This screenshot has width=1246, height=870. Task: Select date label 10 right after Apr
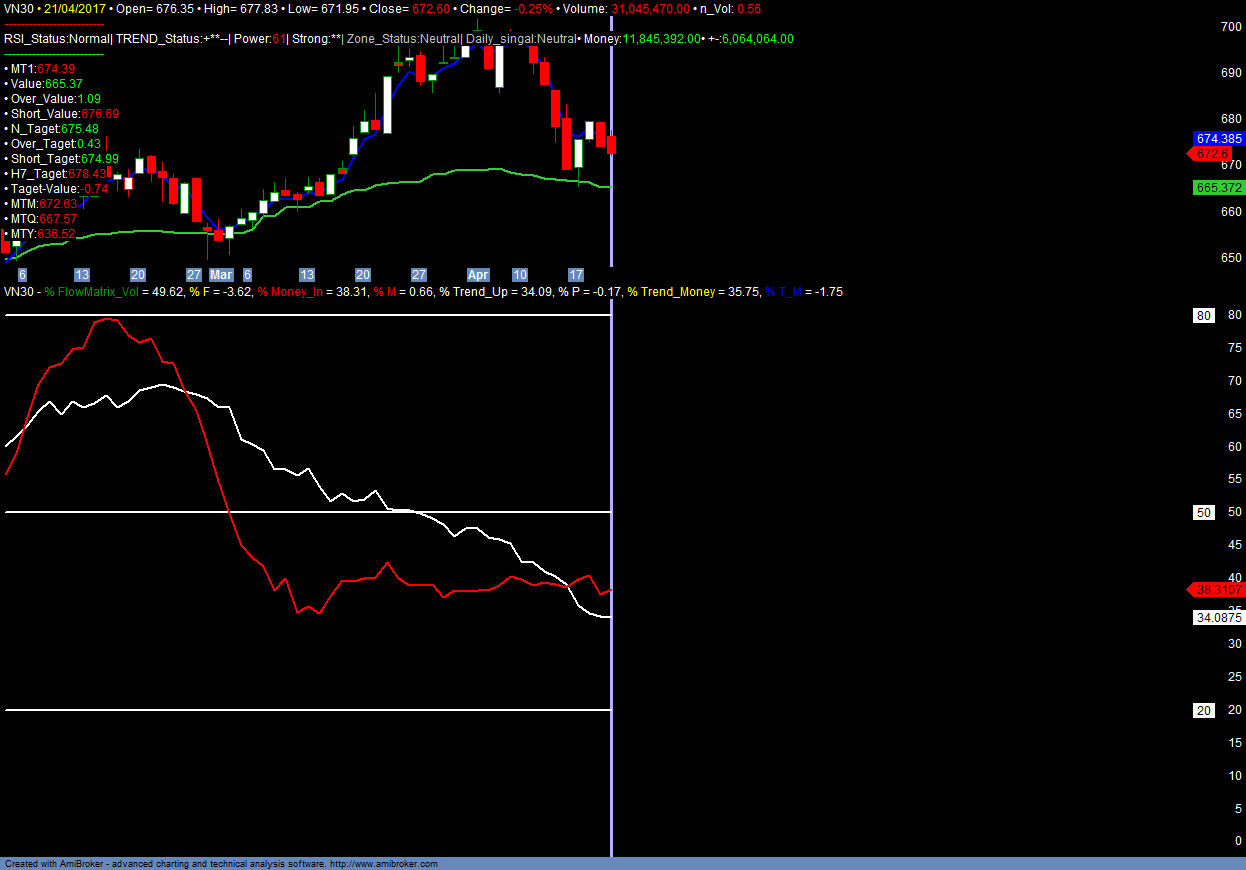click(x=519, y=275)
